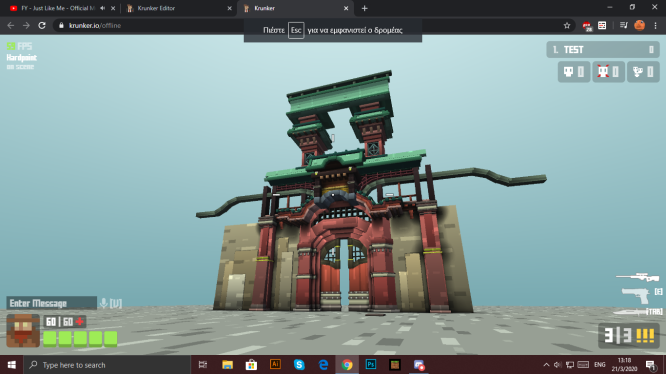This screenshot has height=374, width=666.
Task: Select the knife melee weapon icon
Action: click(x=630, y=312)
